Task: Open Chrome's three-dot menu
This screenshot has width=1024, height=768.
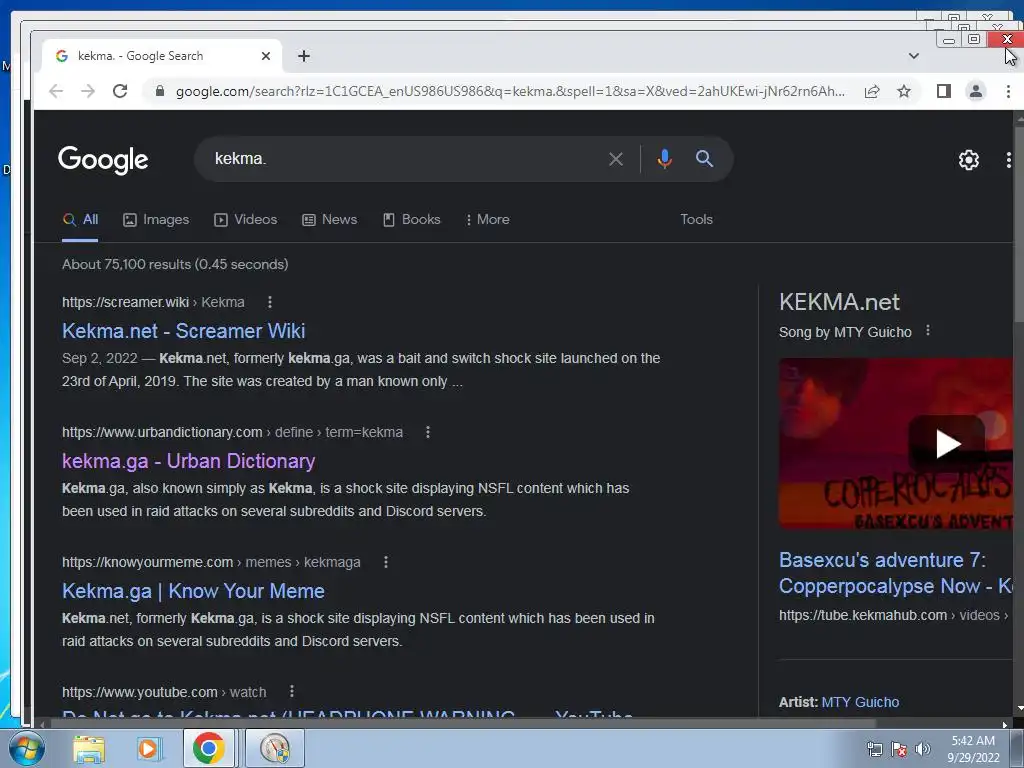Action: (1008, 91)
